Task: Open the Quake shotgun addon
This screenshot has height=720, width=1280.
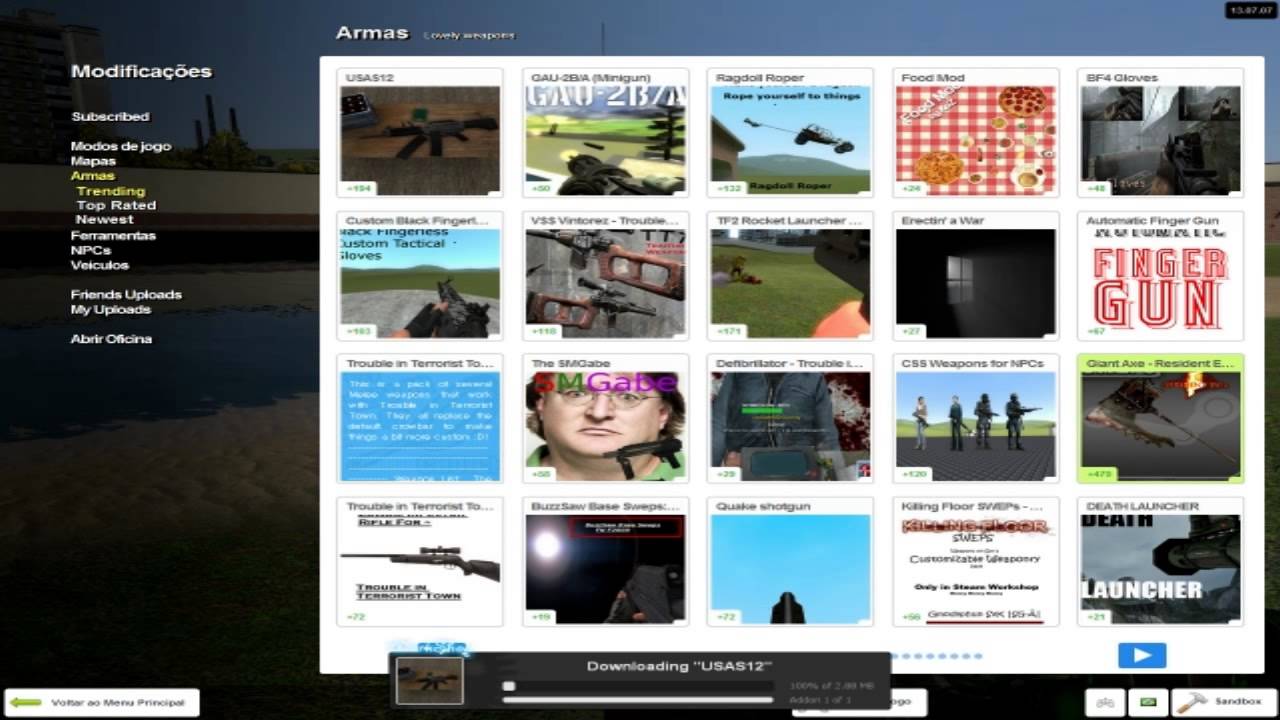Action: pos(790,562)
